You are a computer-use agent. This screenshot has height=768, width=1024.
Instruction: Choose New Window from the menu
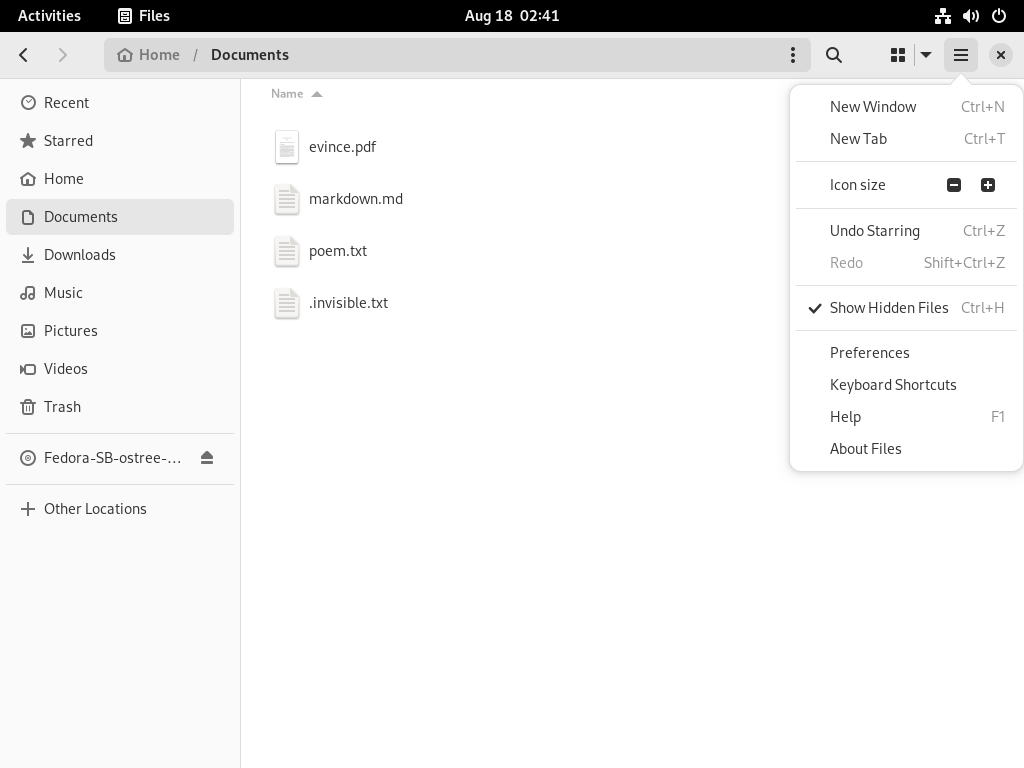point(906,106)
